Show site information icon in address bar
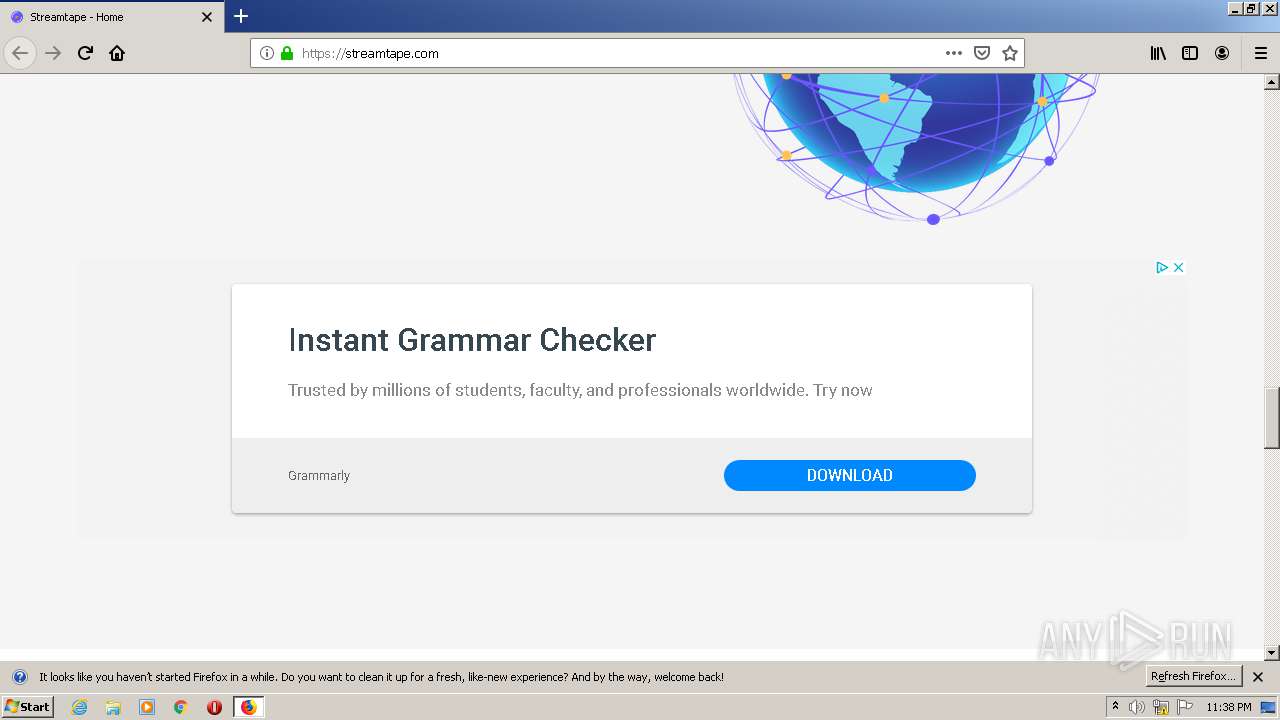 (267, 53)
